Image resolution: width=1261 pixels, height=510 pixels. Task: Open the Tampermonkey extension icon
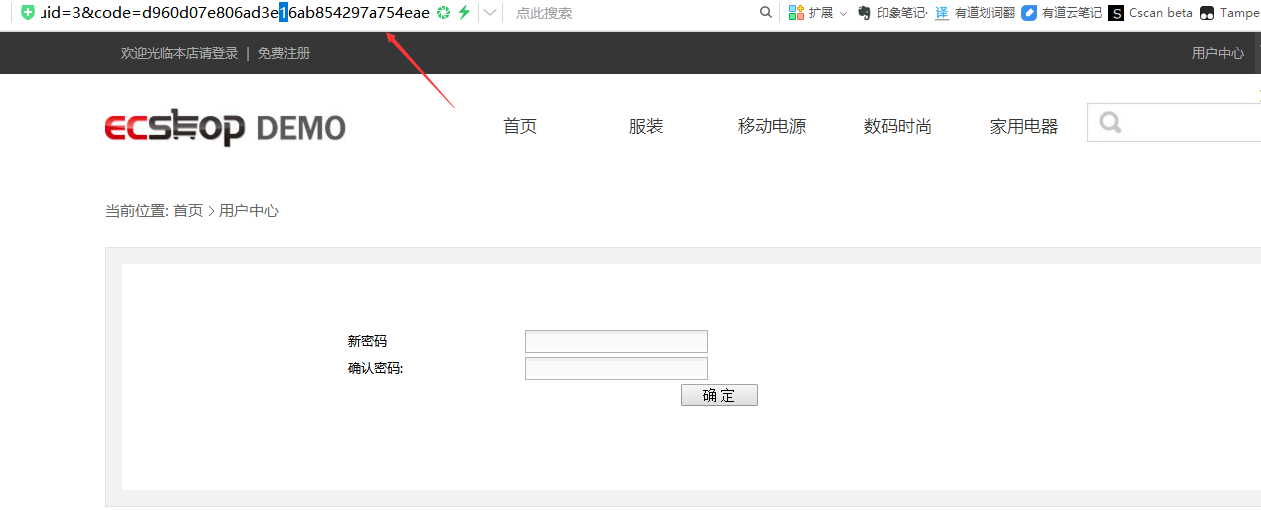tap(1207, 13)
